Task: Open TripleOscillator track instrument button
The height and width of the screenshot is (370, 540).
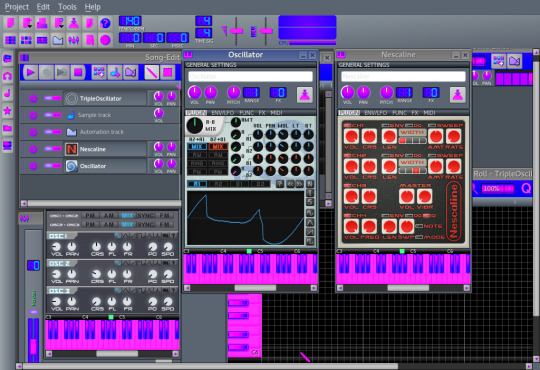Action: [105, 99]
